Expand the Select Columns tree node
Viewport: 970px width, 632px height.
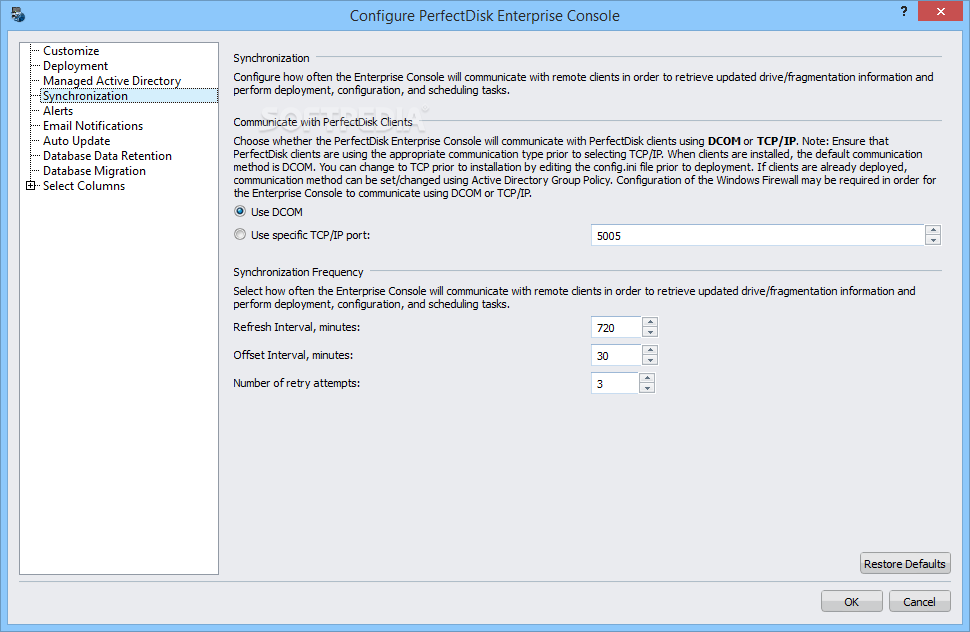[30, 186]
